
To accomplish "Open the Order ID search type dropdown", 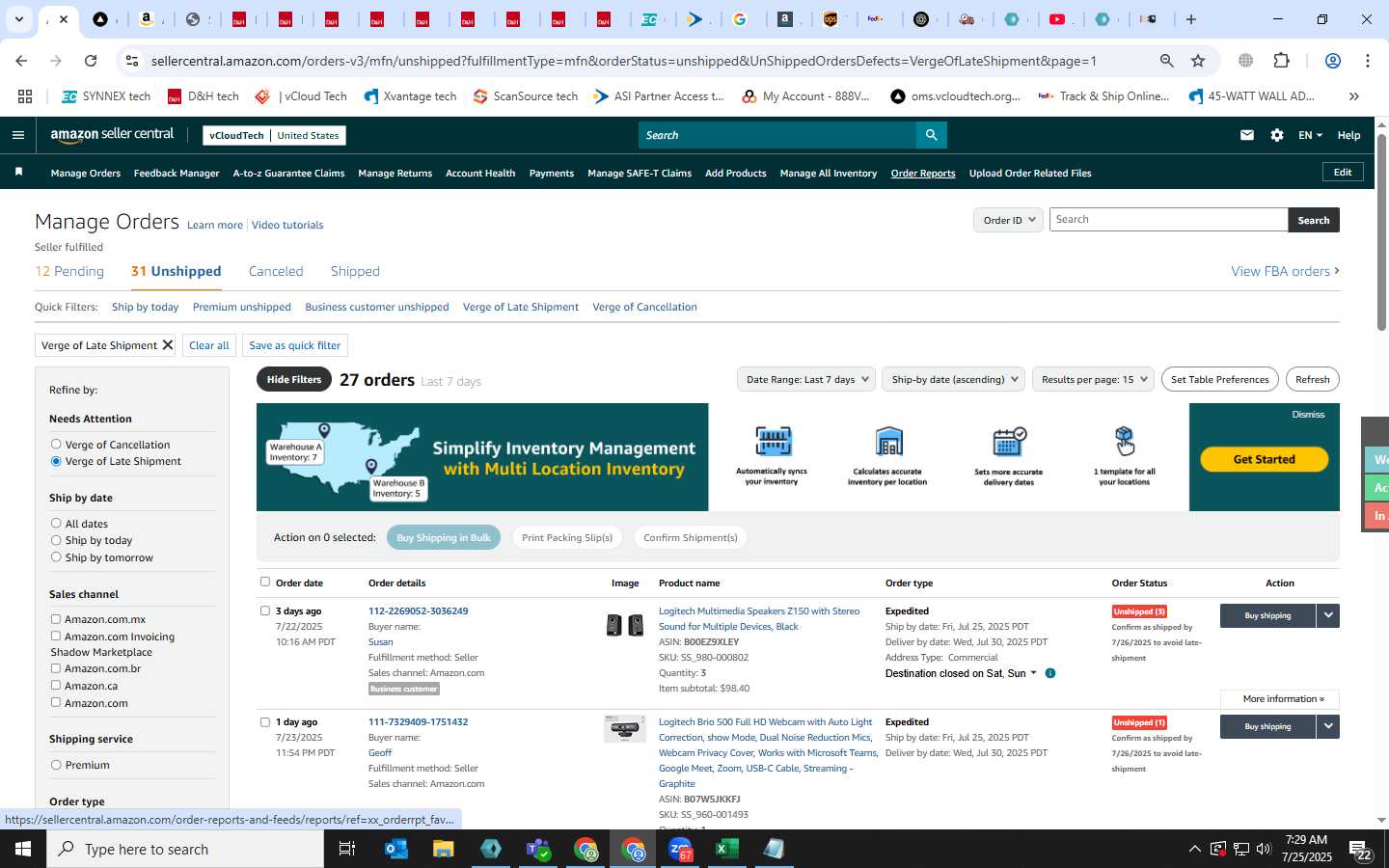I will [1008, 220].
